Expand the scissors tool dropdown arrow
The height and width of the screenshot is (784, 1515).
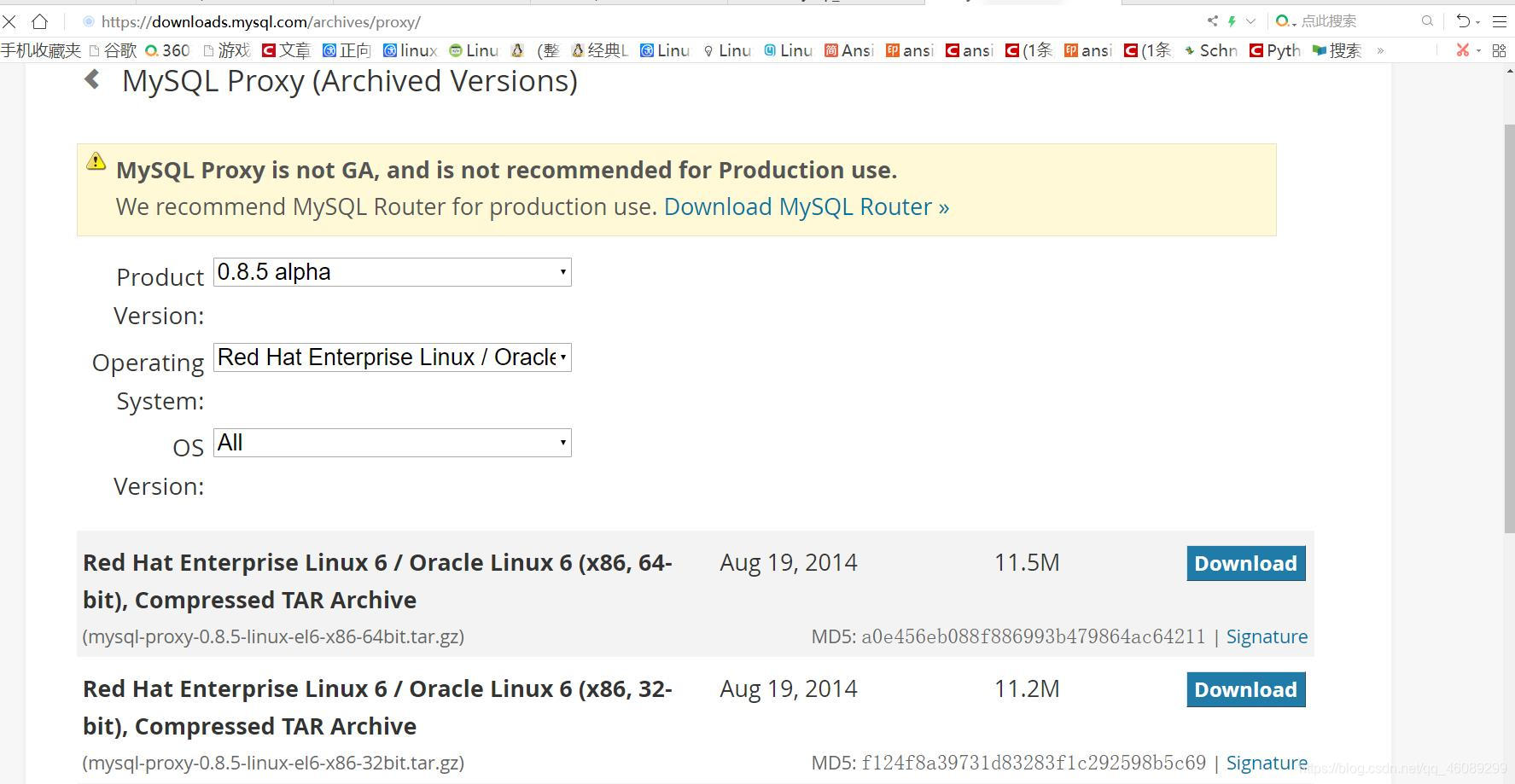(x=1478, y=51)
